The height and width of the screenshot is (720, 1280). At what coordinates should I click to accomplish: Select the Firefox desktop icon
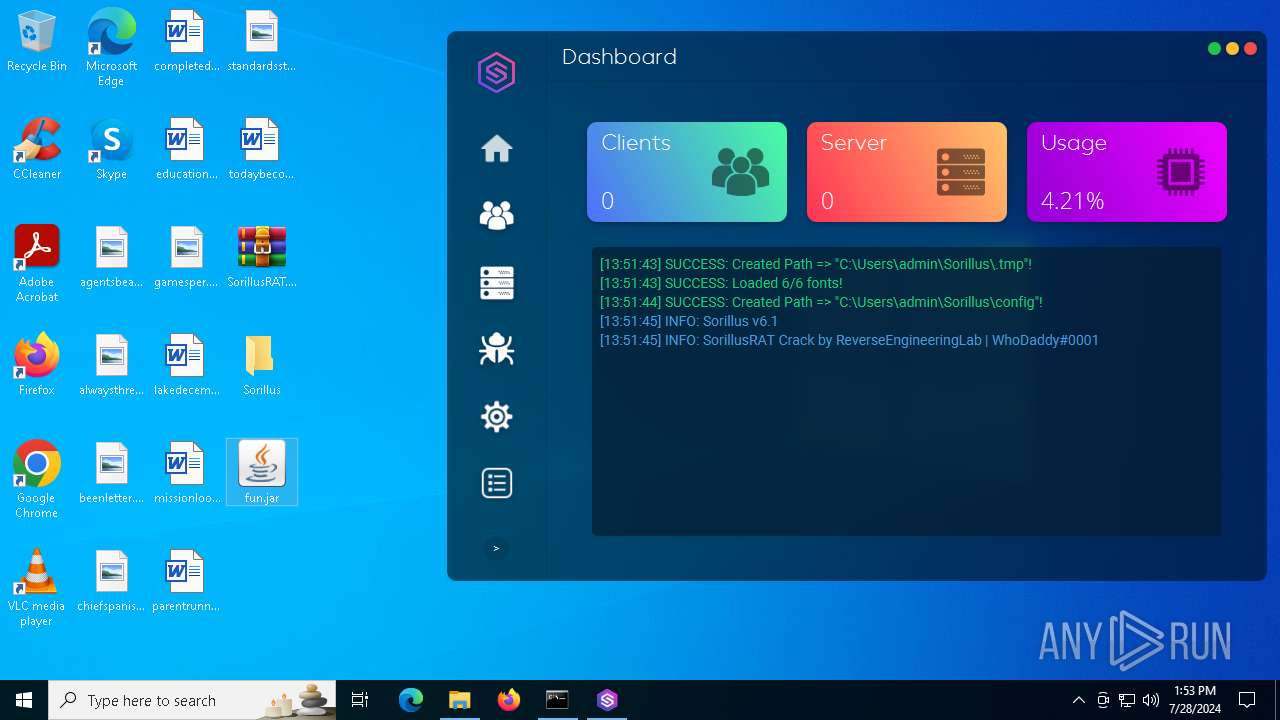point(37,365)
